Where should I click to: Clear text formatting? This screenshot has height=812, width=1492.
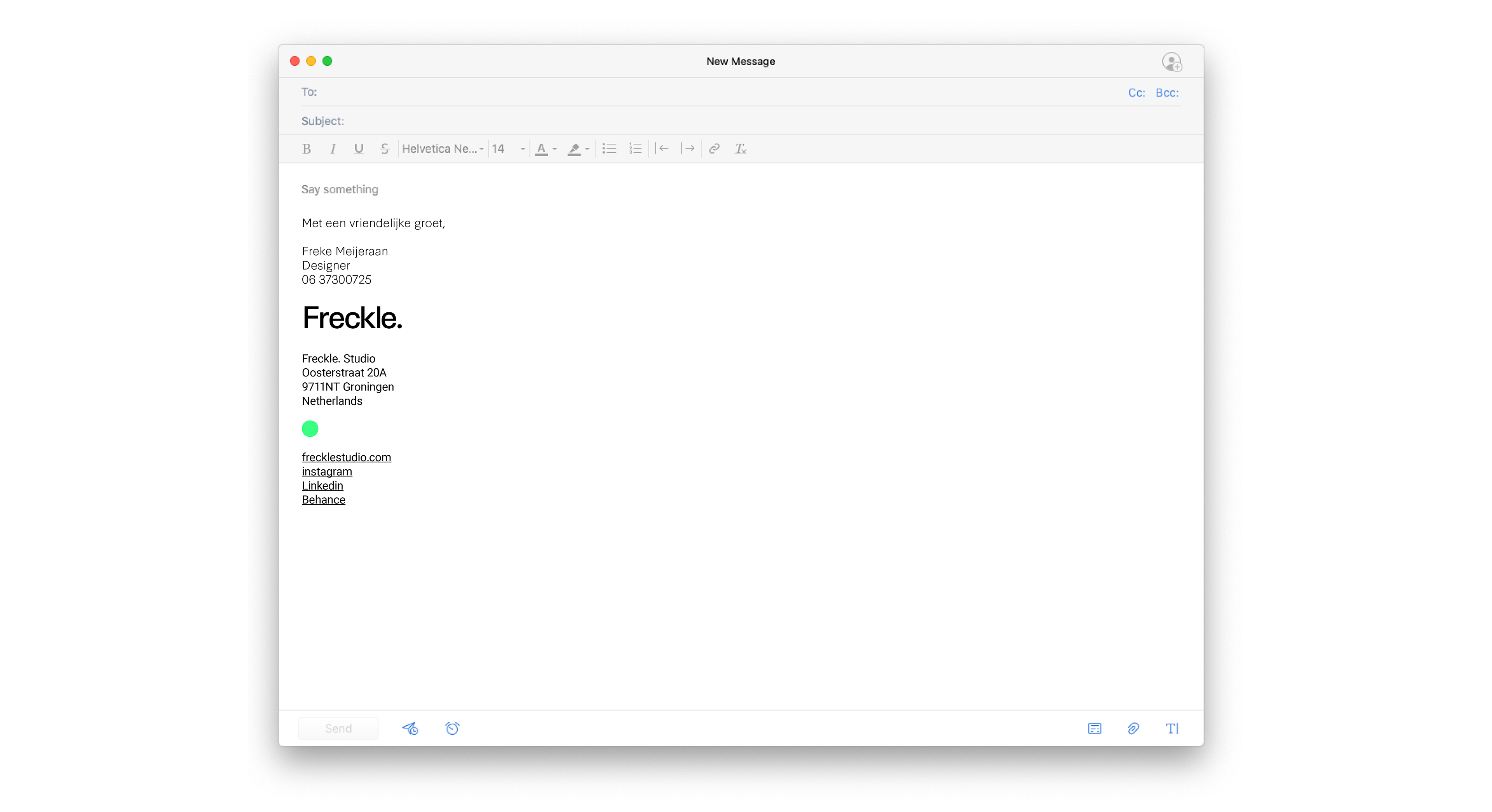[740, 149]
